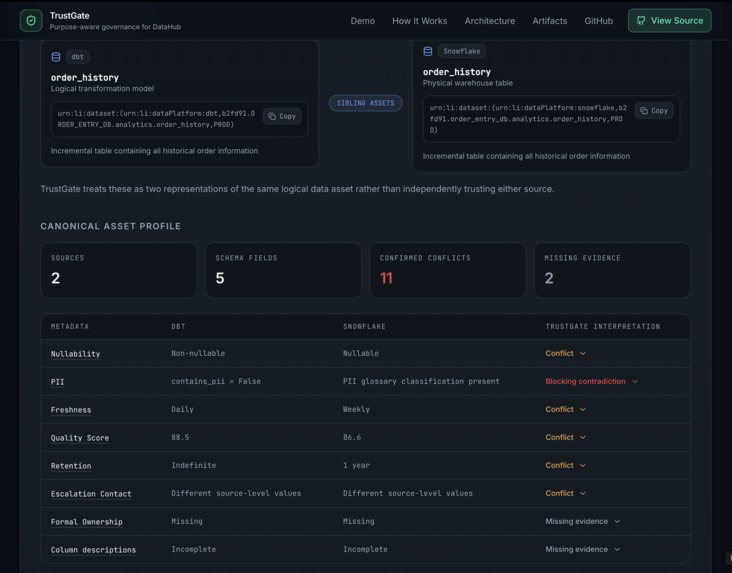732x573 pixels.
Task: Click the Retention metadata label
Action: pos(71,466)
